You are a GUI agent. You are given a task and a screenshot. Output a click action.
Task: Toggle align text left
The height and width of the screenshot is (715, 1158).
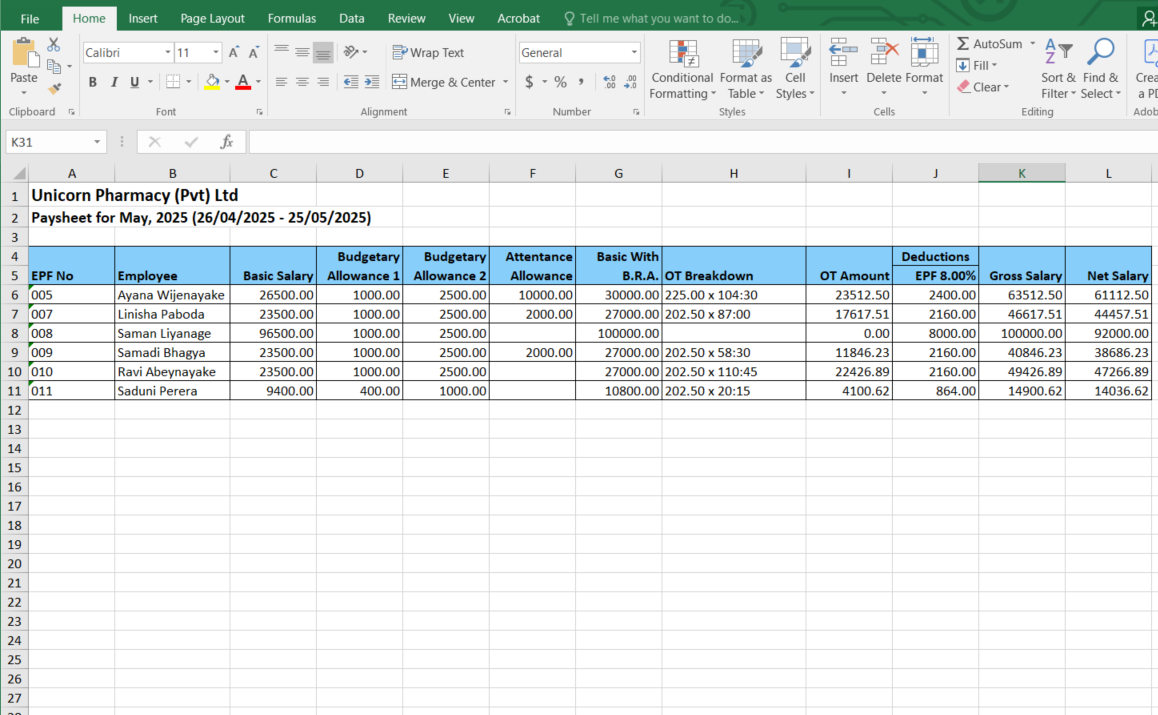[281, 82]
